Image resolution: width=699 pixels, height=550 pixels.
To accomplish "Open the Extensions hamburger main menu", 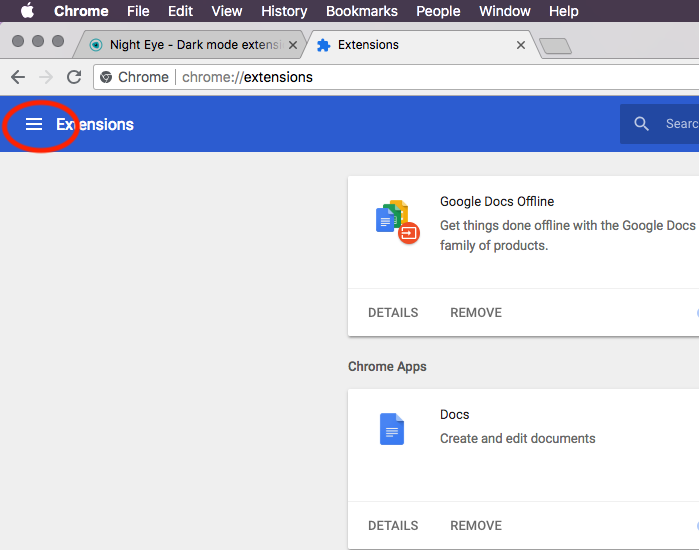I will [x=34, y=124].
